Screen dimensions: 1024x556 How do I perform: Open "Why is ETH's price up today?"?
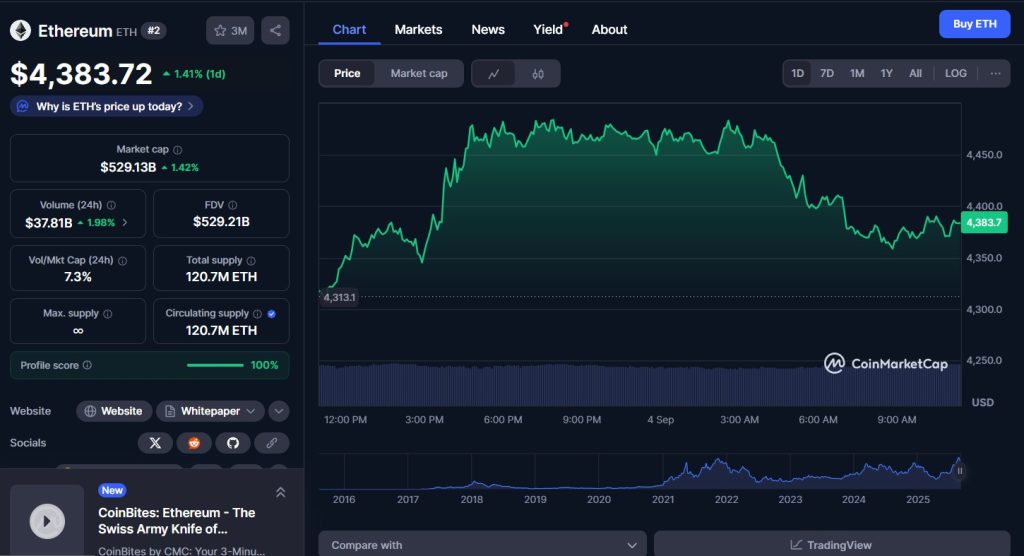107,106
